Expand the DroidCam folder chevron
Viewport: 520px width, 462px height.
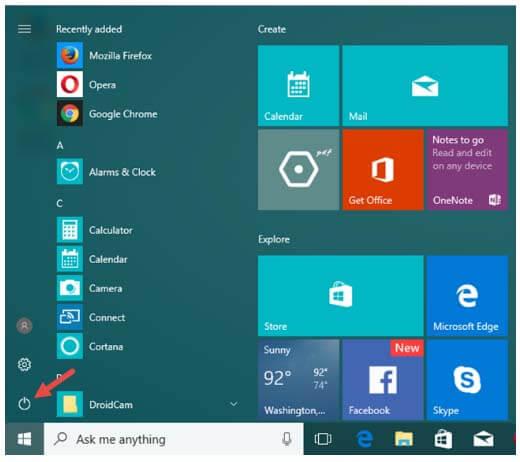(234, 404)
